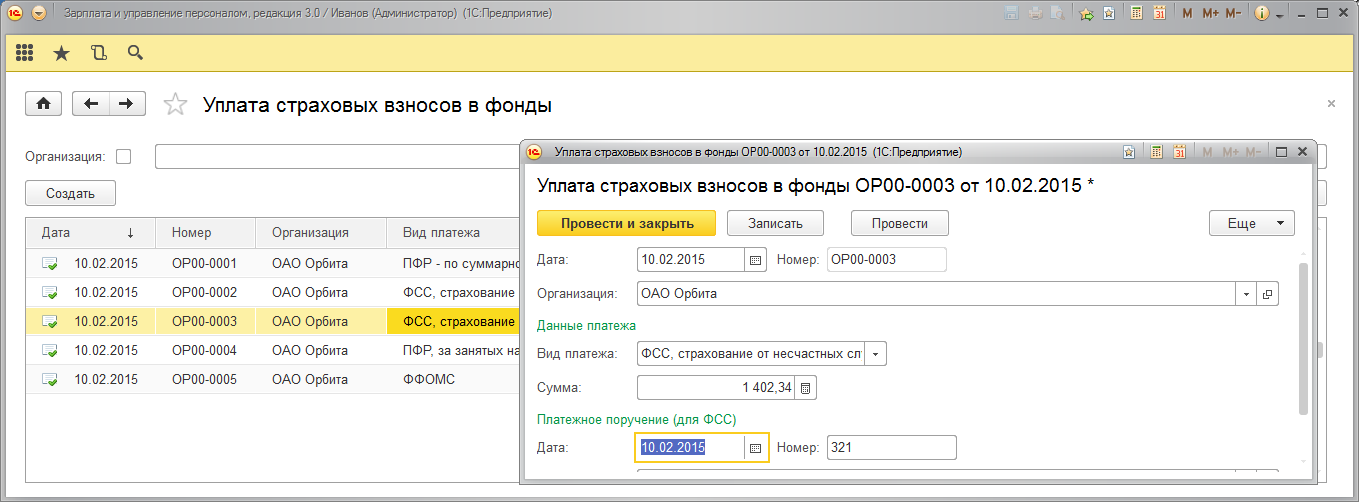Image resolution: width=1359 pixels, height=502 pixels.
Task: Click the Записать button
Action: click(x=776, y=223)
